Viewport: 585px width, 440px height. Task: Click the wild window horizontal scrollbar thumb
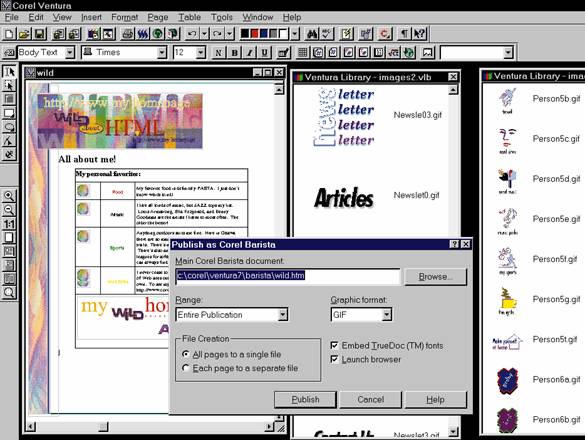pos(103,427)
